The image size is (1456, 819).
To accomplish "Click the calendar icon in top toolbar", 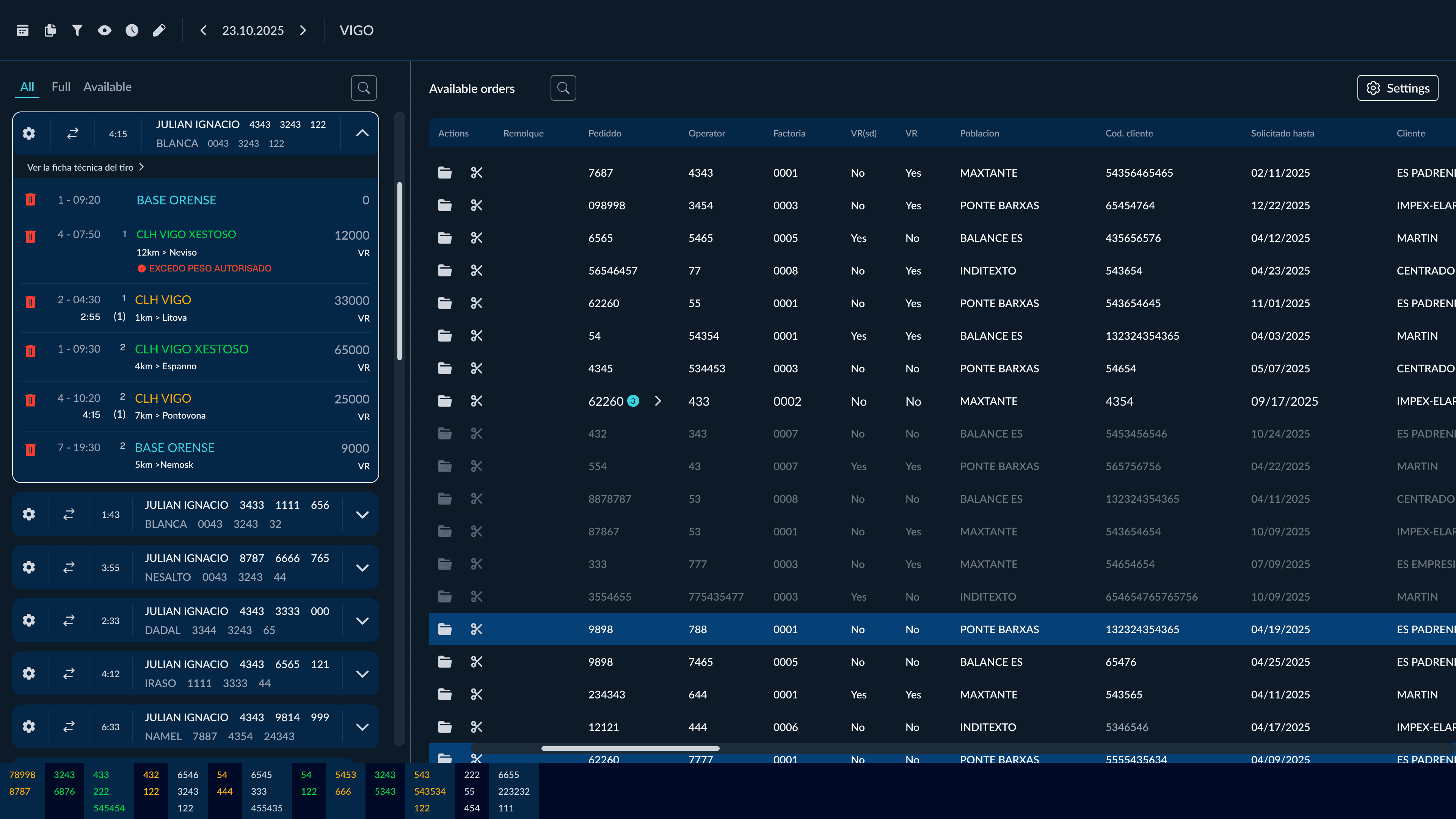I will click(23, 30).
